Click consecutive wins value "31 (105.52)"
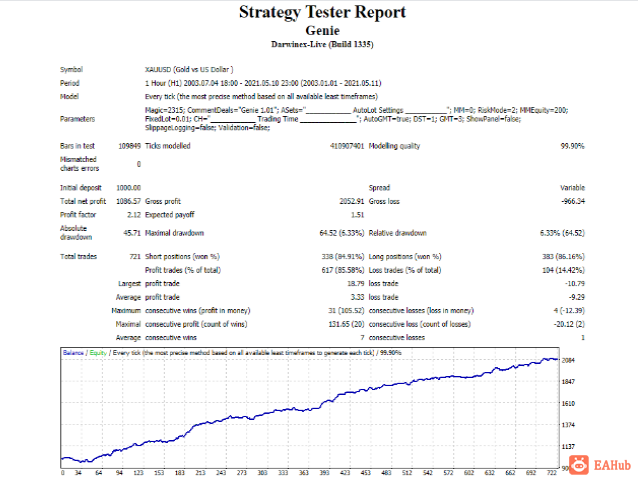Screen dimensions: 640x480 click(x=346, y=311)
